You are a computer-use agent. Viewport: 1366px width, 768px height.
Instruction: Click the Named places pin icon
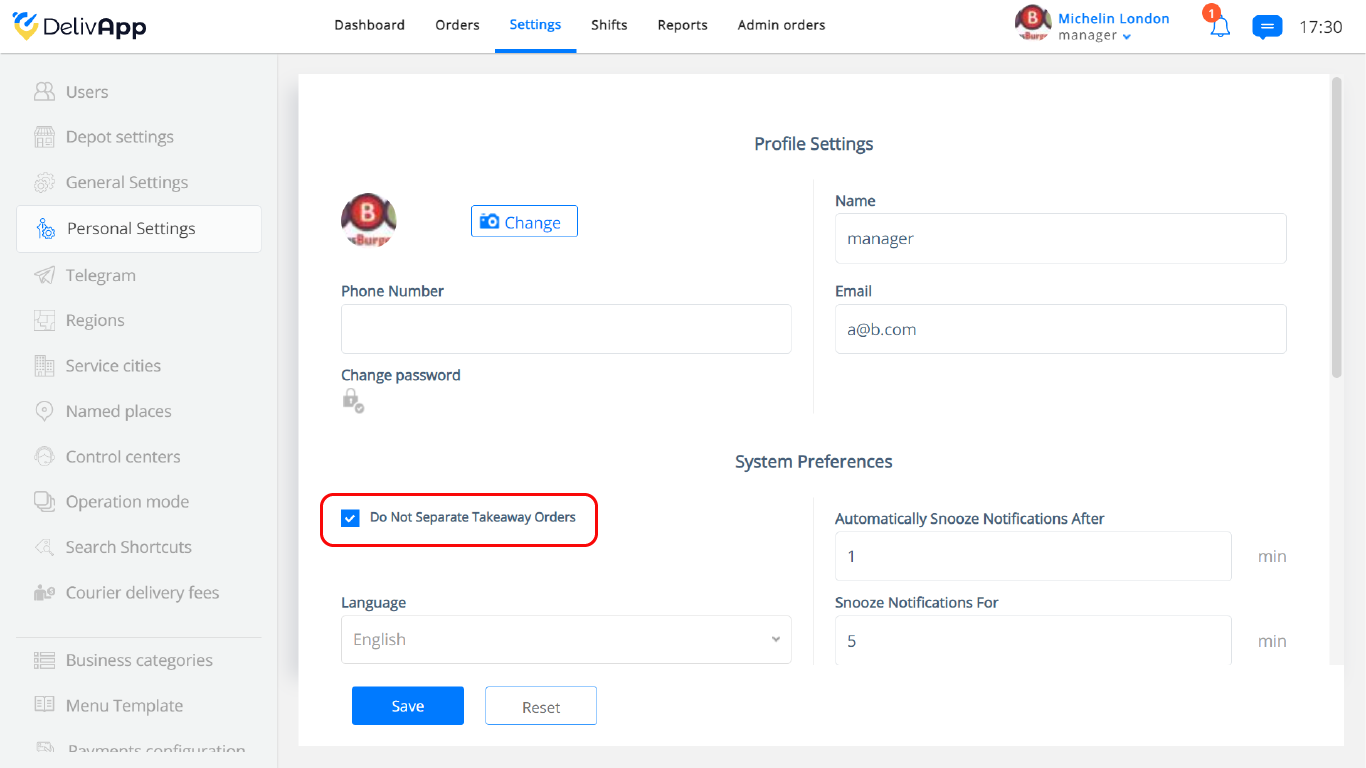pos(44,411)
